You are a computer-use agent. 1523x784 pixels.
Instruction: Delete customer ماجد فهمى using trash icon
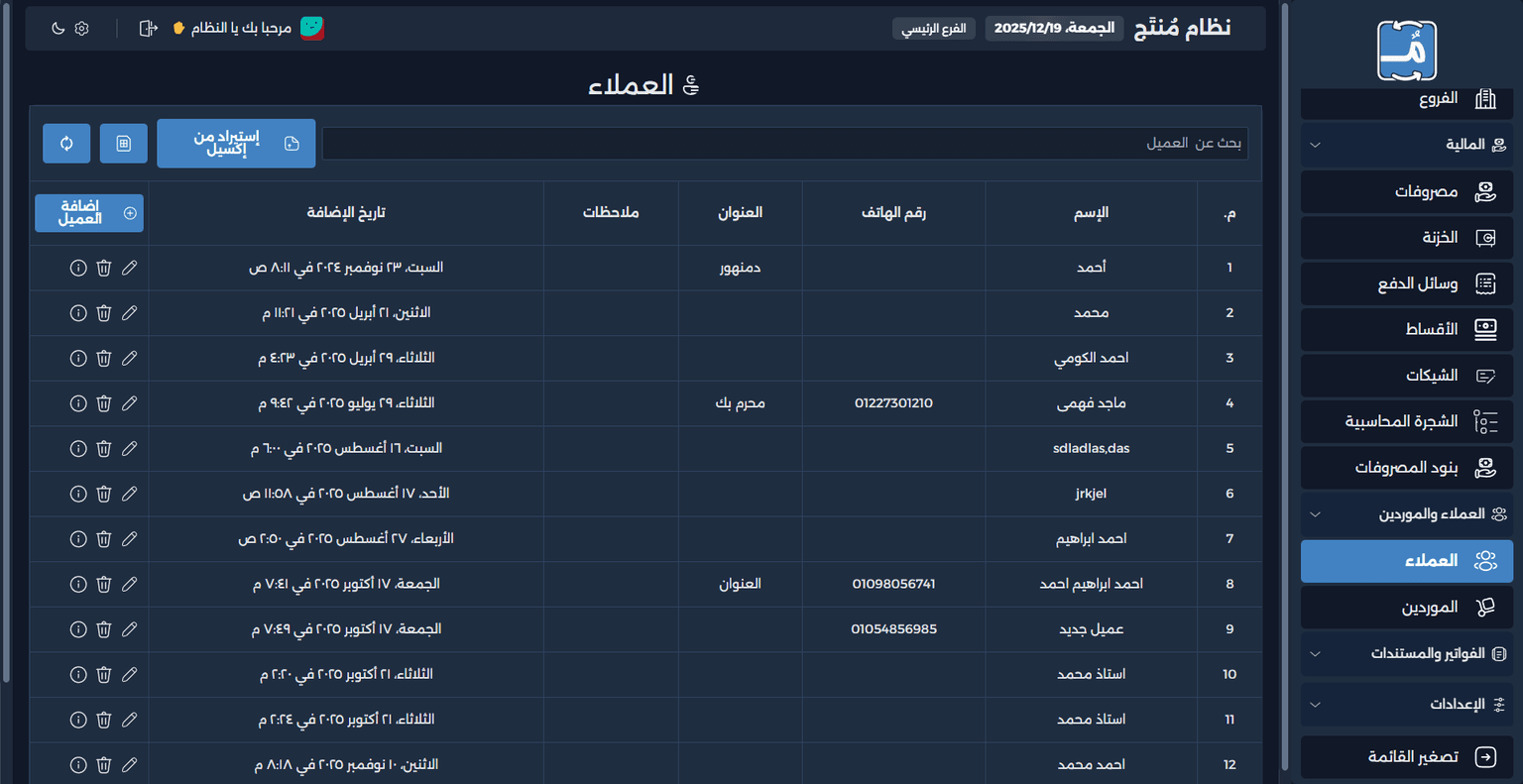coord(104,403)
